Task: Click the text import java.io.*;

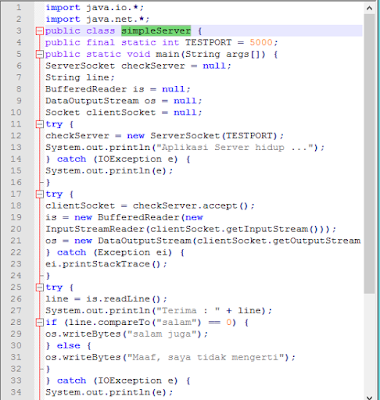Action: (x=95, y=8)
